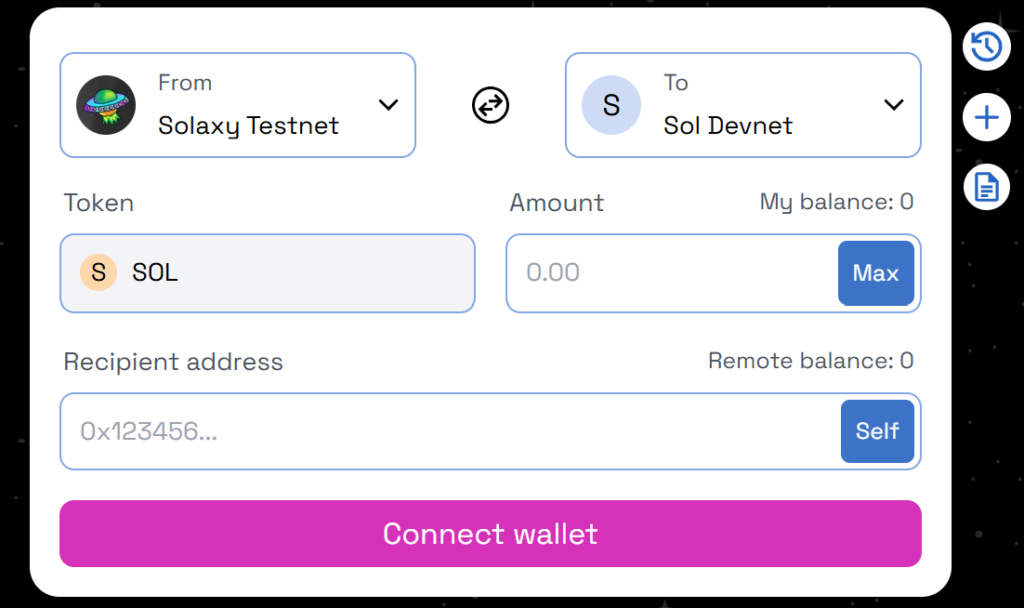Swap the From and To networks
Screen dimensions: 1024x608
coord(490,105)
